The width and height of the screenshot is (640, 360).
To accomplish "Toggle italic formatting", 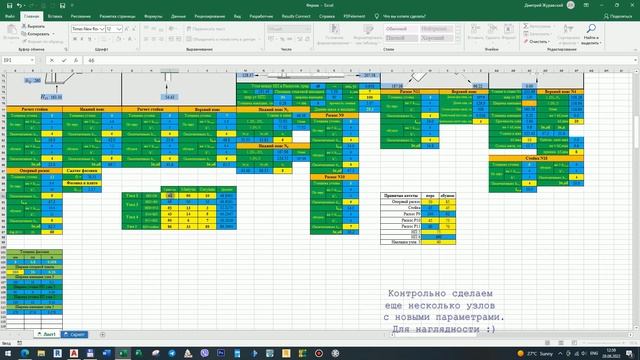I will tap(82, 39).
